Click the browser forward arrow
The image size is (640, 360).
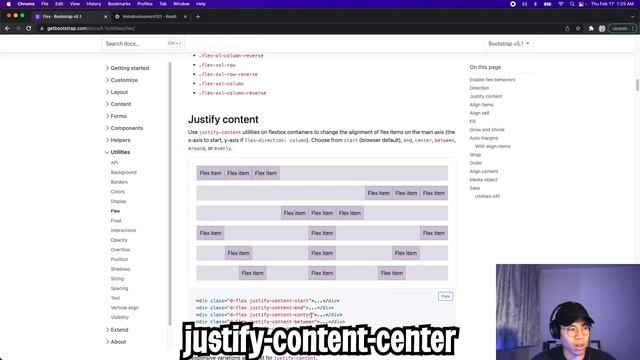(x=18, y=29)
